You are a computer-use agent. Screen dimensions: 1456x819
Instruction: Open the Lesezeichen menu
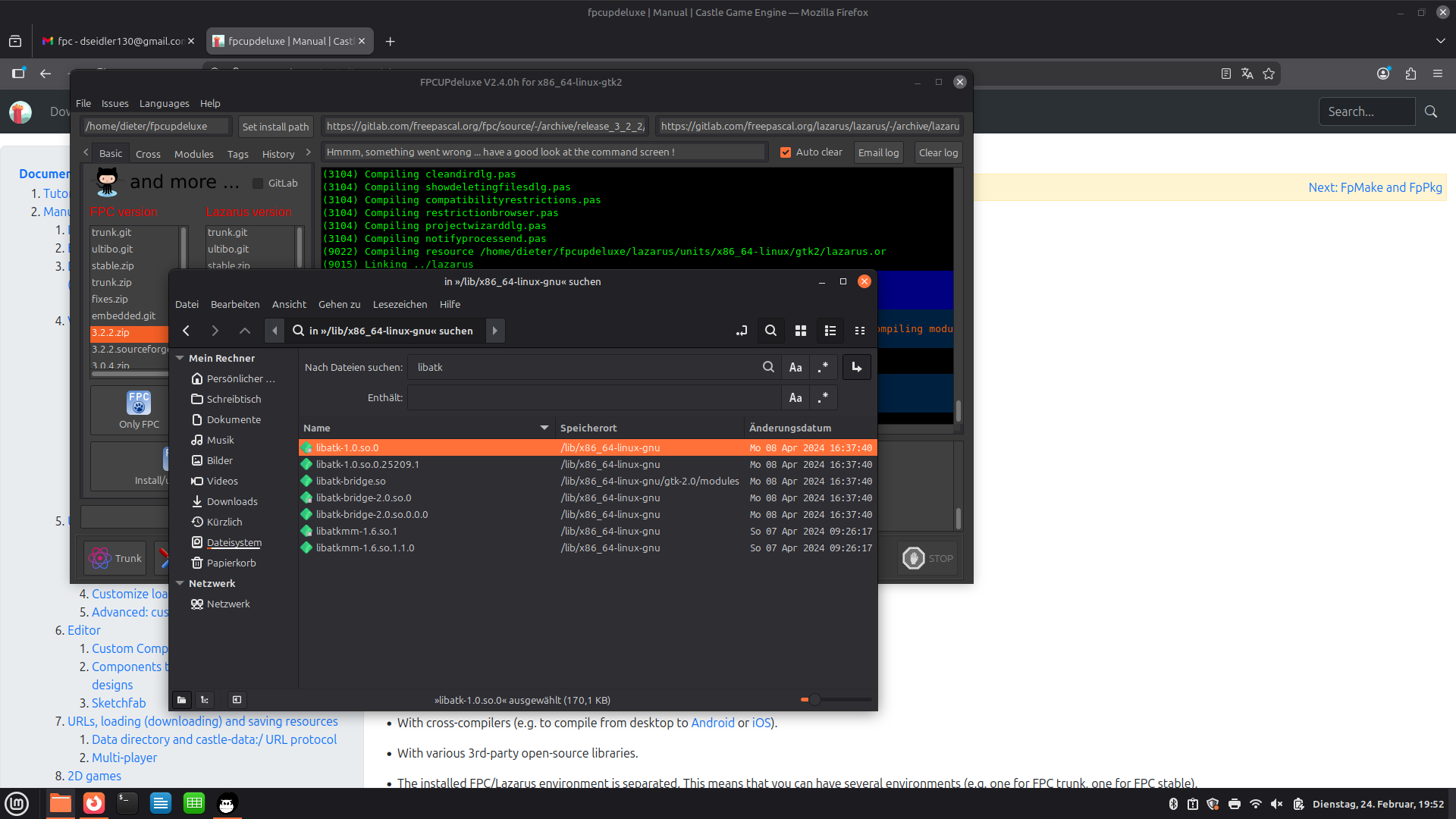pos(400,304)
